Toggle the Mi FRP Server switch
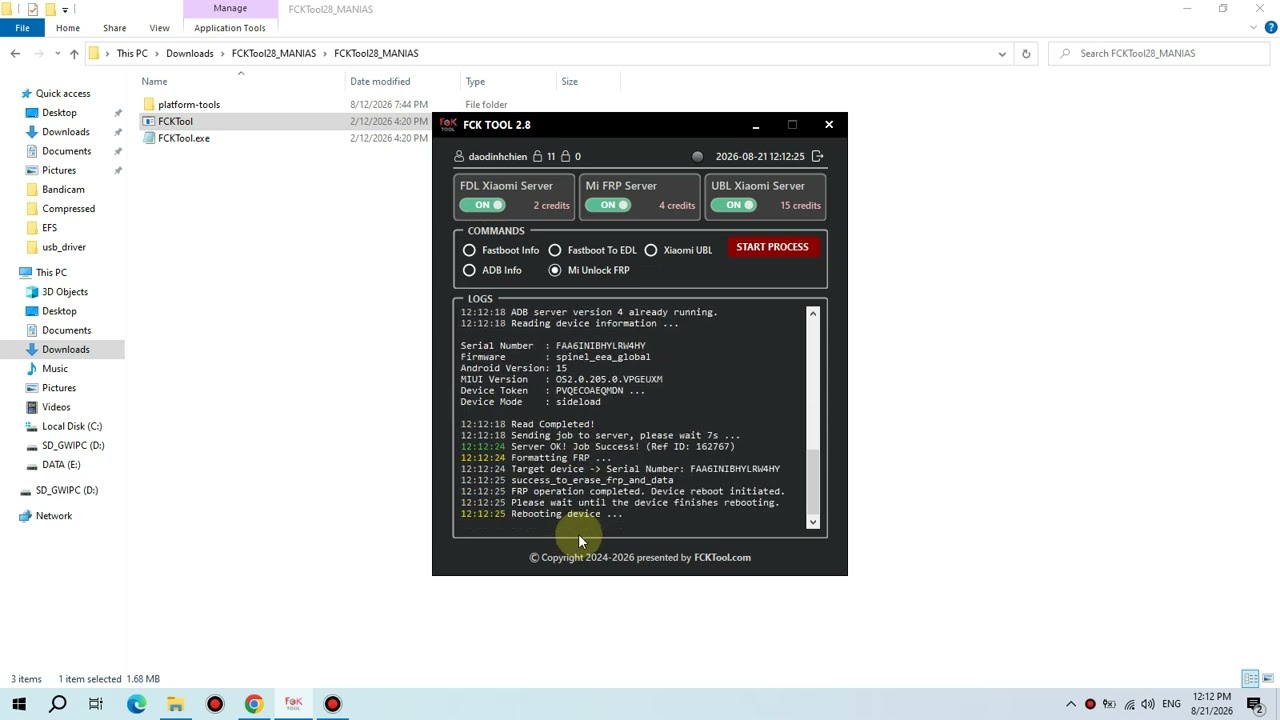1280x720 pixels. [608, 205]
